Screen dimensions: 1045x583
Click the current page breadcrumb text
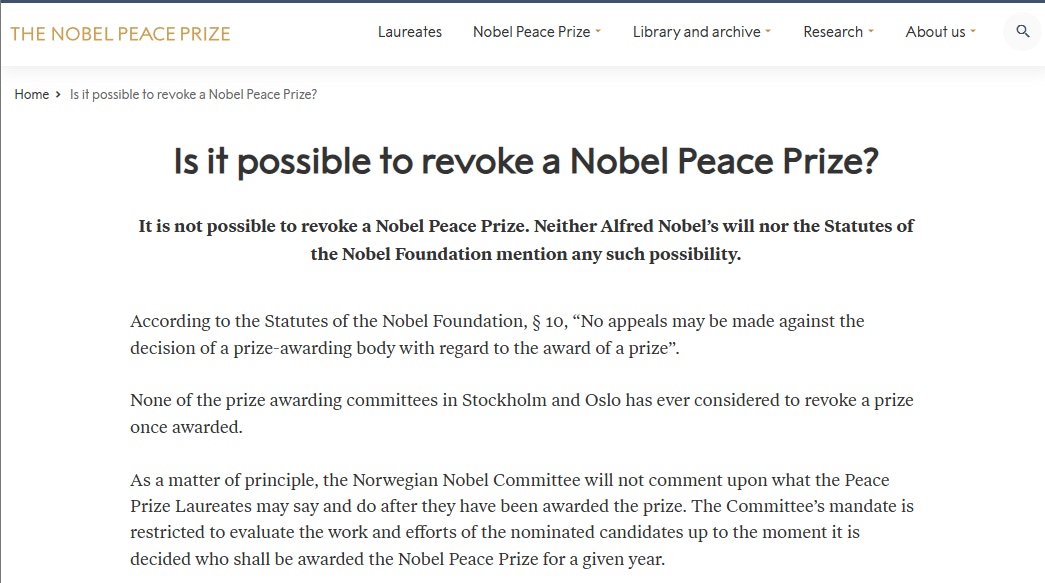click(193, 94)
